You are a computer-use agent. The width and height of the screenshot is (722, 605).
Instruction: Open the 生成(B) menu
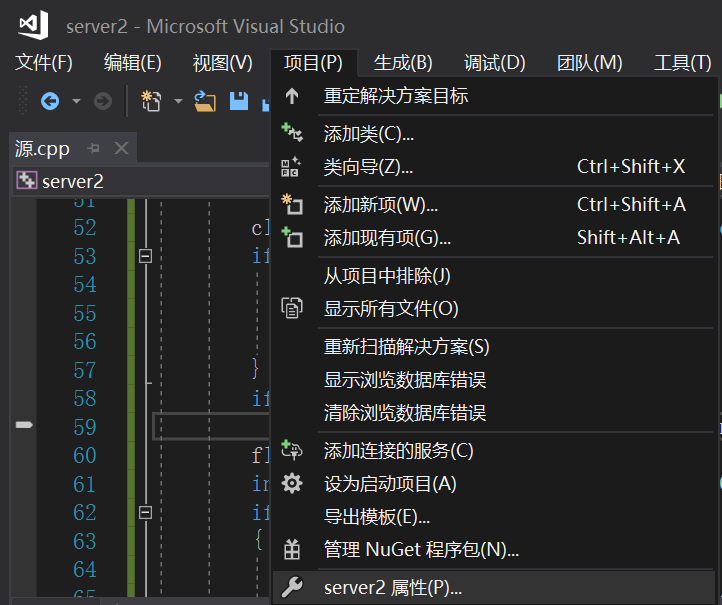(x=403, y=63)
